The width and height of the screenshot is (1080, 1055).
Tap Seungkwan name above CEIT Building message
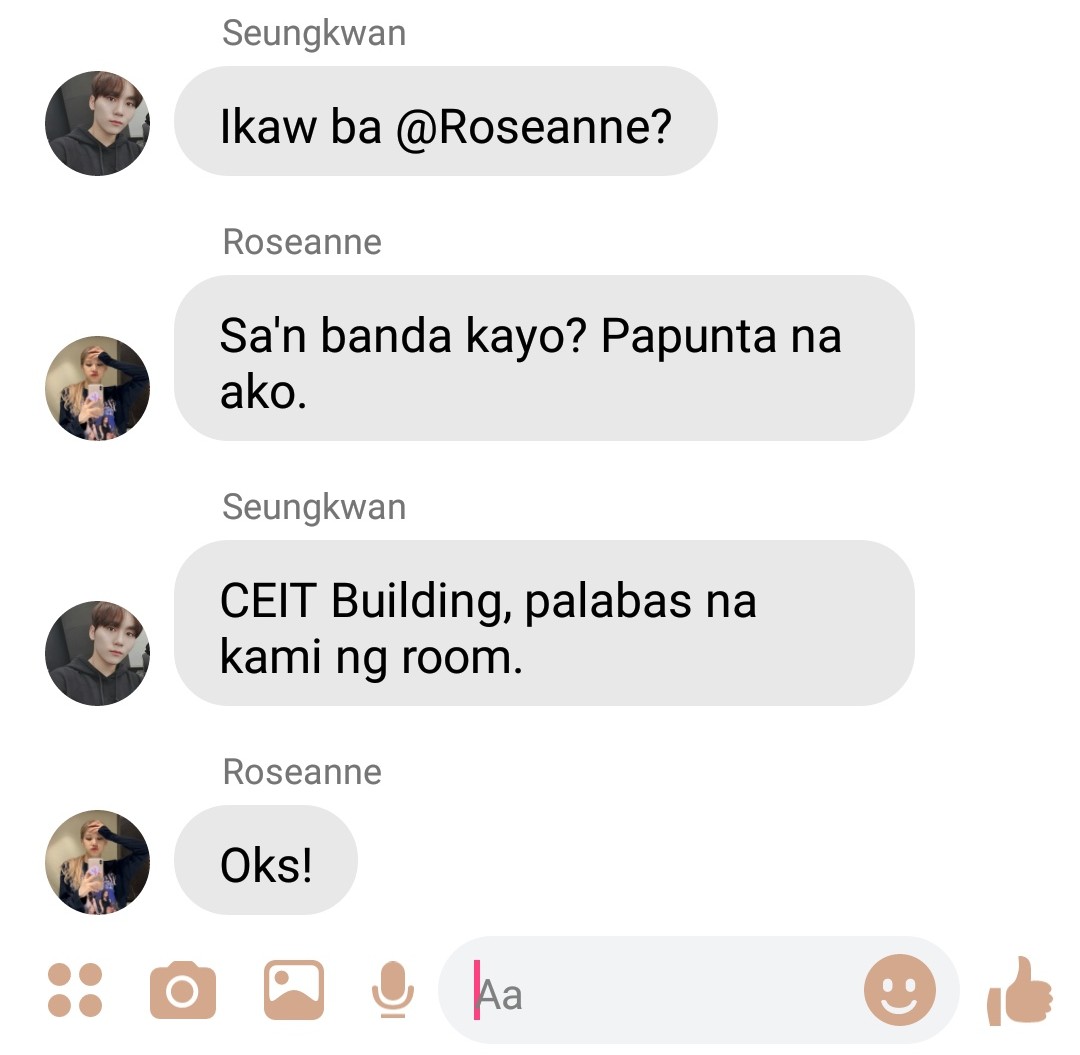[x=314, y=508]
